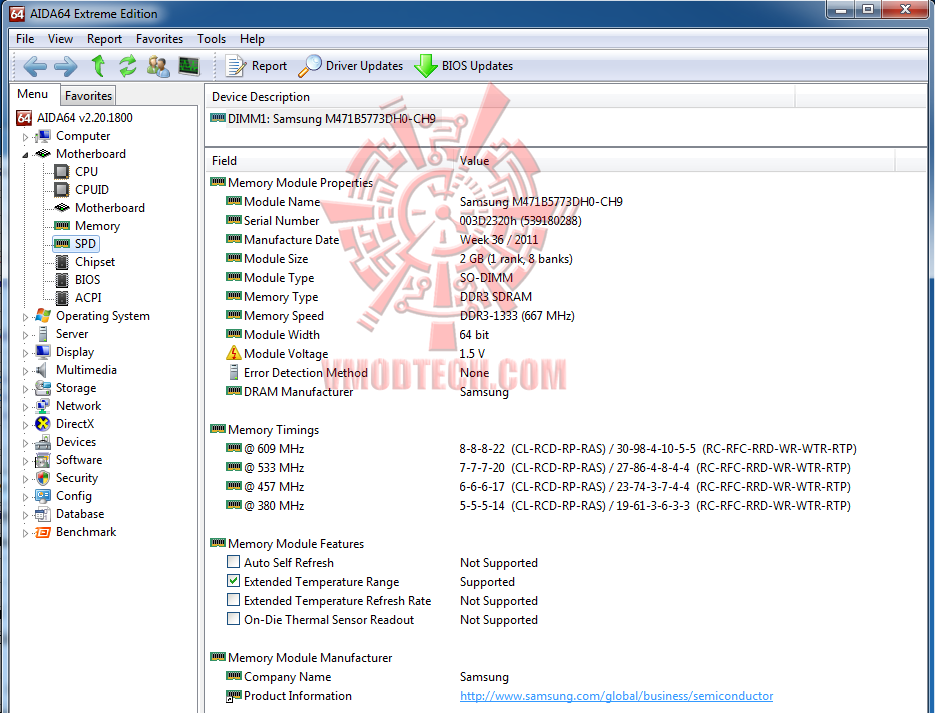This screenshot has height=713, width=935.
Task: Open the View menu
Action: 60,39
